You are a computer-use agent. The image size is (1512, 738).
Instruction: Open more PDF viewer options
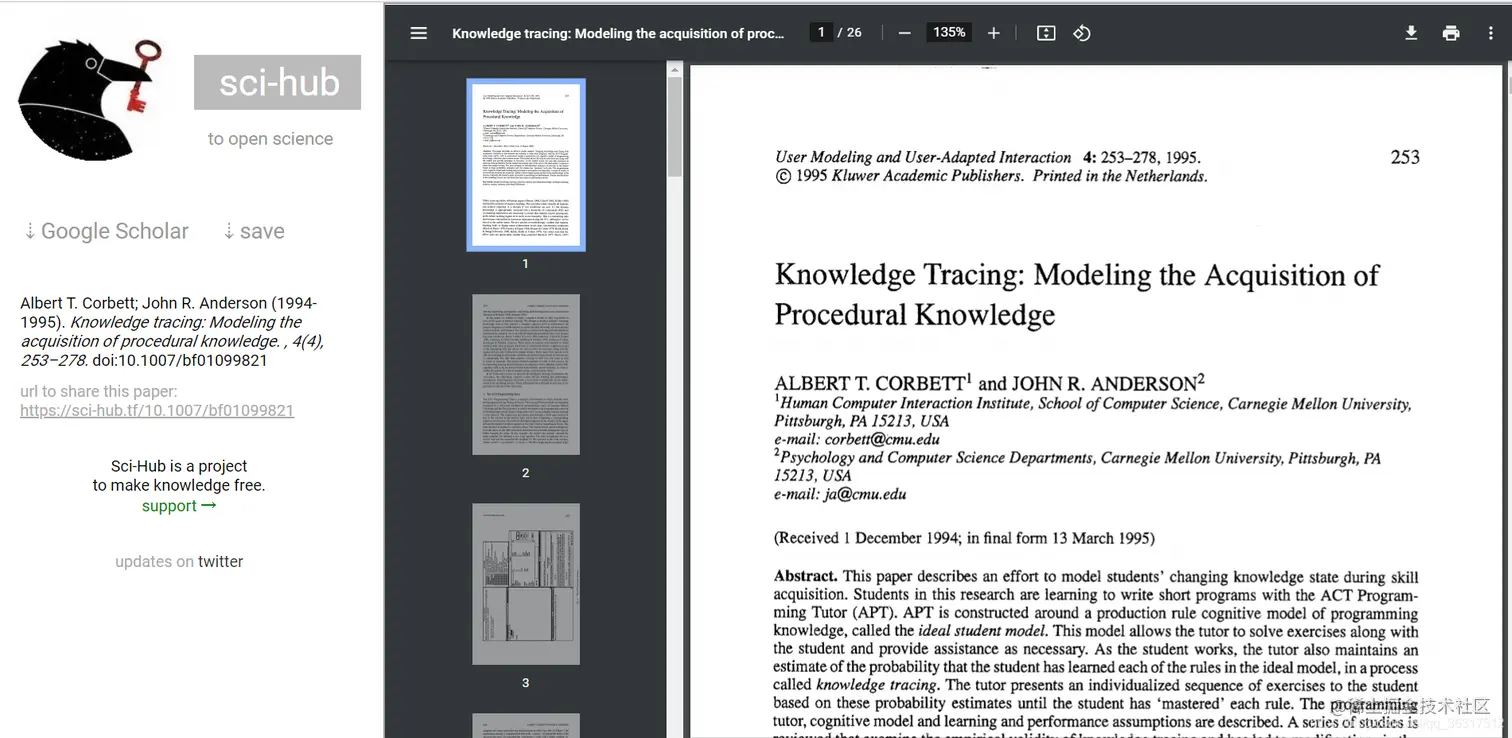tap(1490, 33)
